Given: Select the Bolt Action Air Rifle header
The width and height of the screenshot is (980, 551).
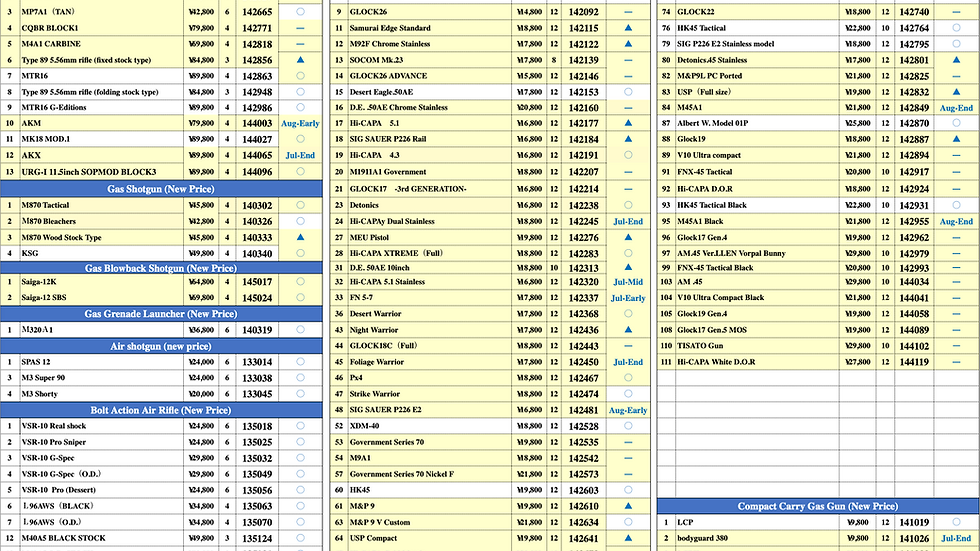Looking at the screenshot, I should (x=161, y=410).
